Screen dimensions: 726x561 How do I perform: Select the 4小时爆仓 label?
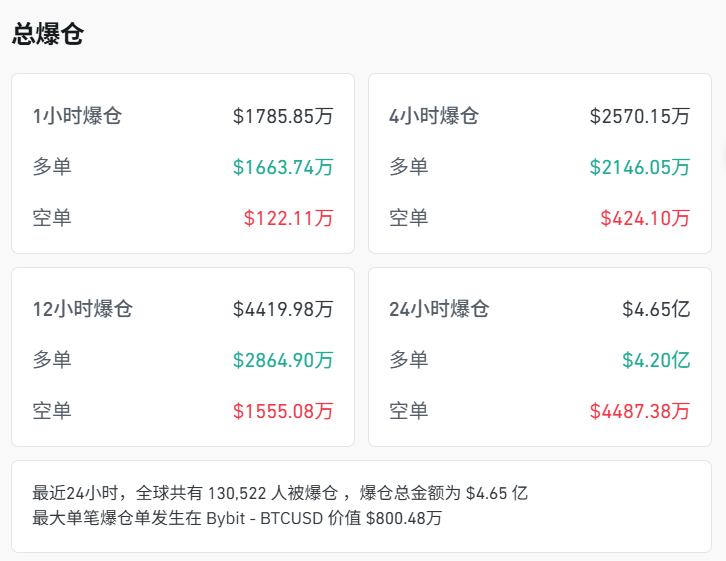[x=434, y=116]
